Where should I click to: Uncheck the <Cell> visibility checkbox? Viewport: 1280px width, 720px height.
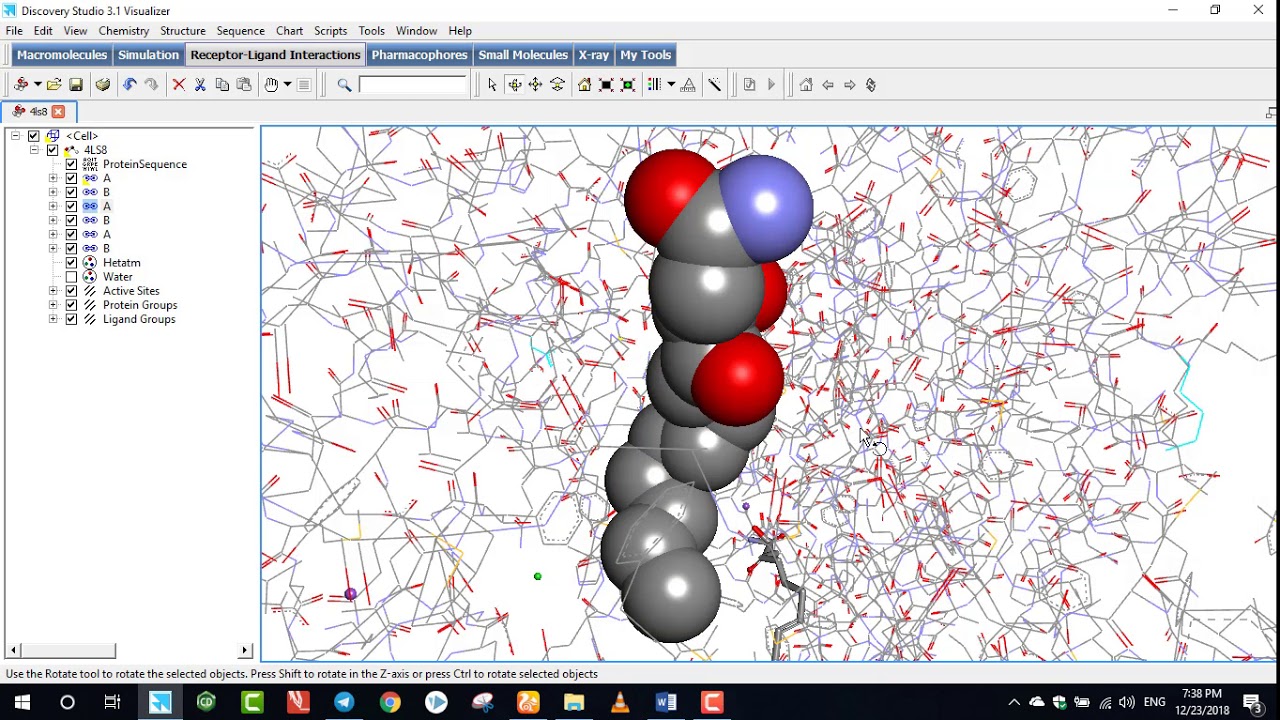pyautogui.click(x=34, y=136)
